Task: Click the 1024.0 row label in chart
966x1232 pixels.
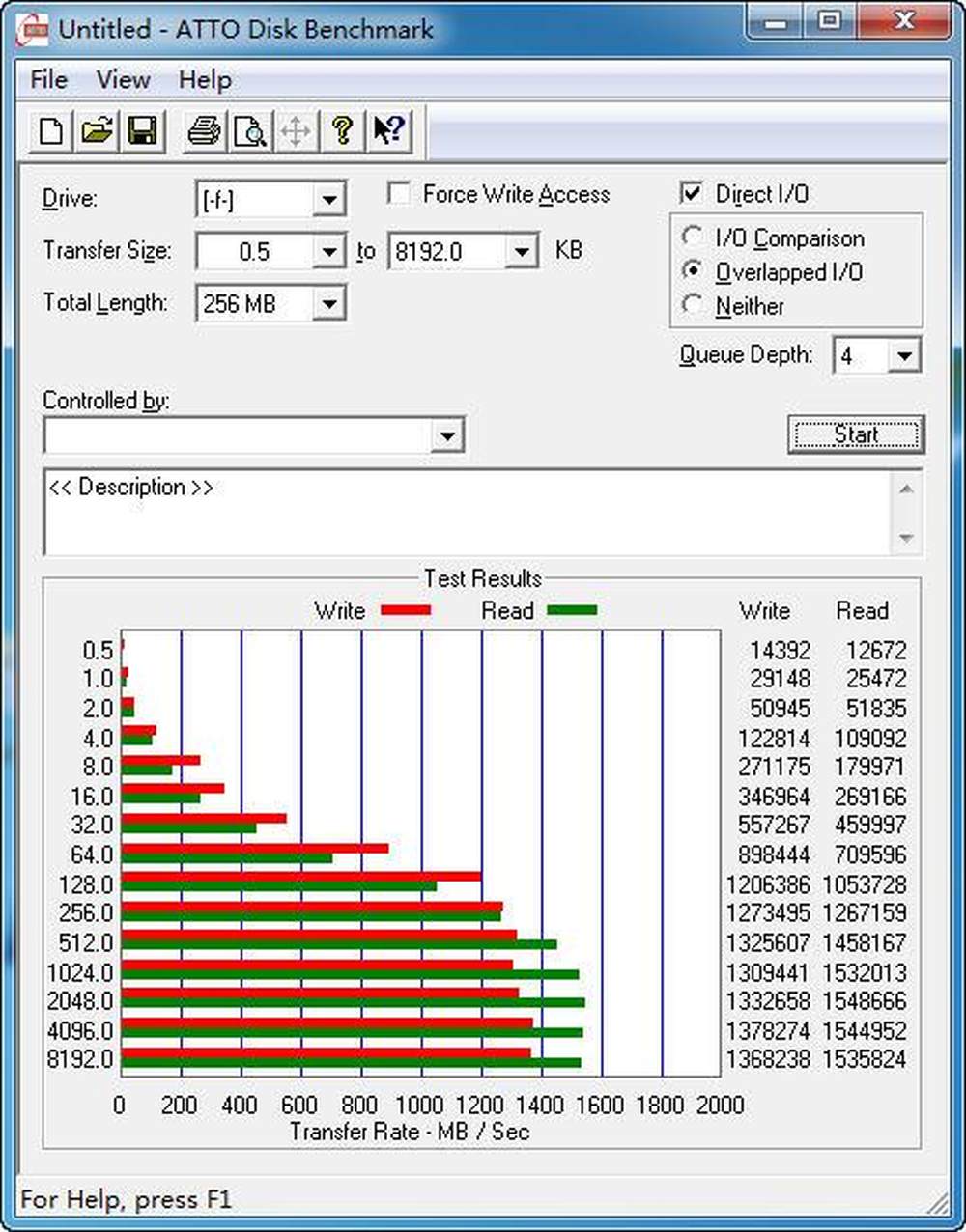Action: click(x=80, y=972)
